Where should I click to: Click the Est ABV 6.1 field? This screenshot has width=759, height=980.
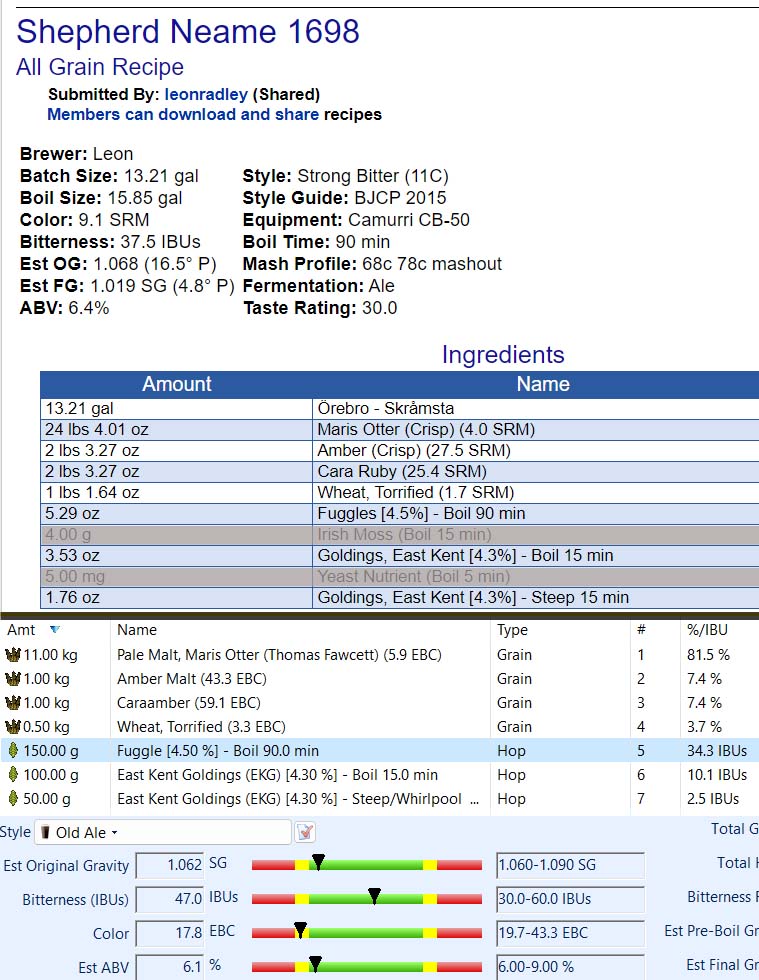[169, 966]
